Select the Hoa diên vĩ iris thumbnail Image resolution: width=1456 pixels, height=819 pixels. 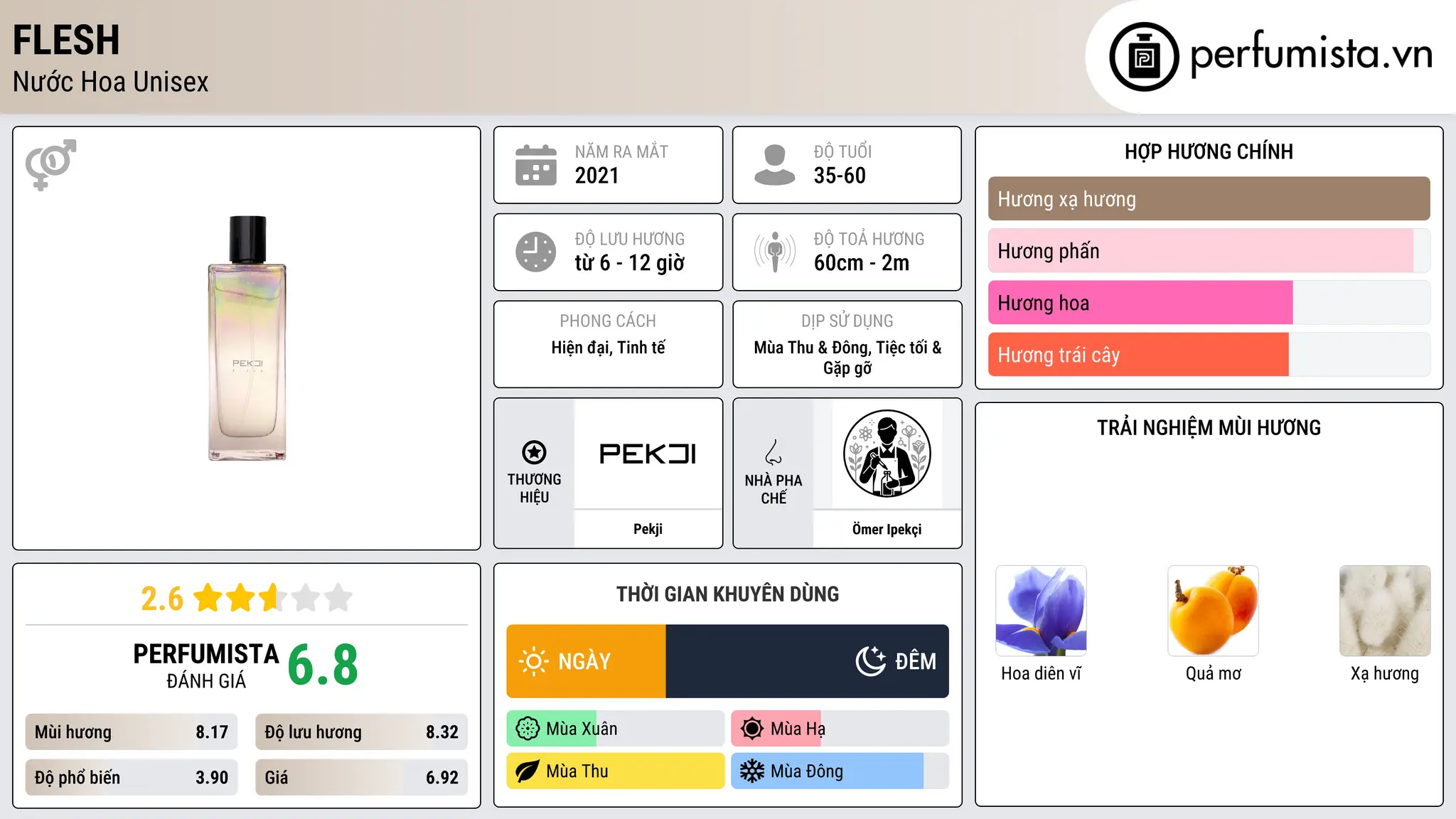pos(1041,611)
